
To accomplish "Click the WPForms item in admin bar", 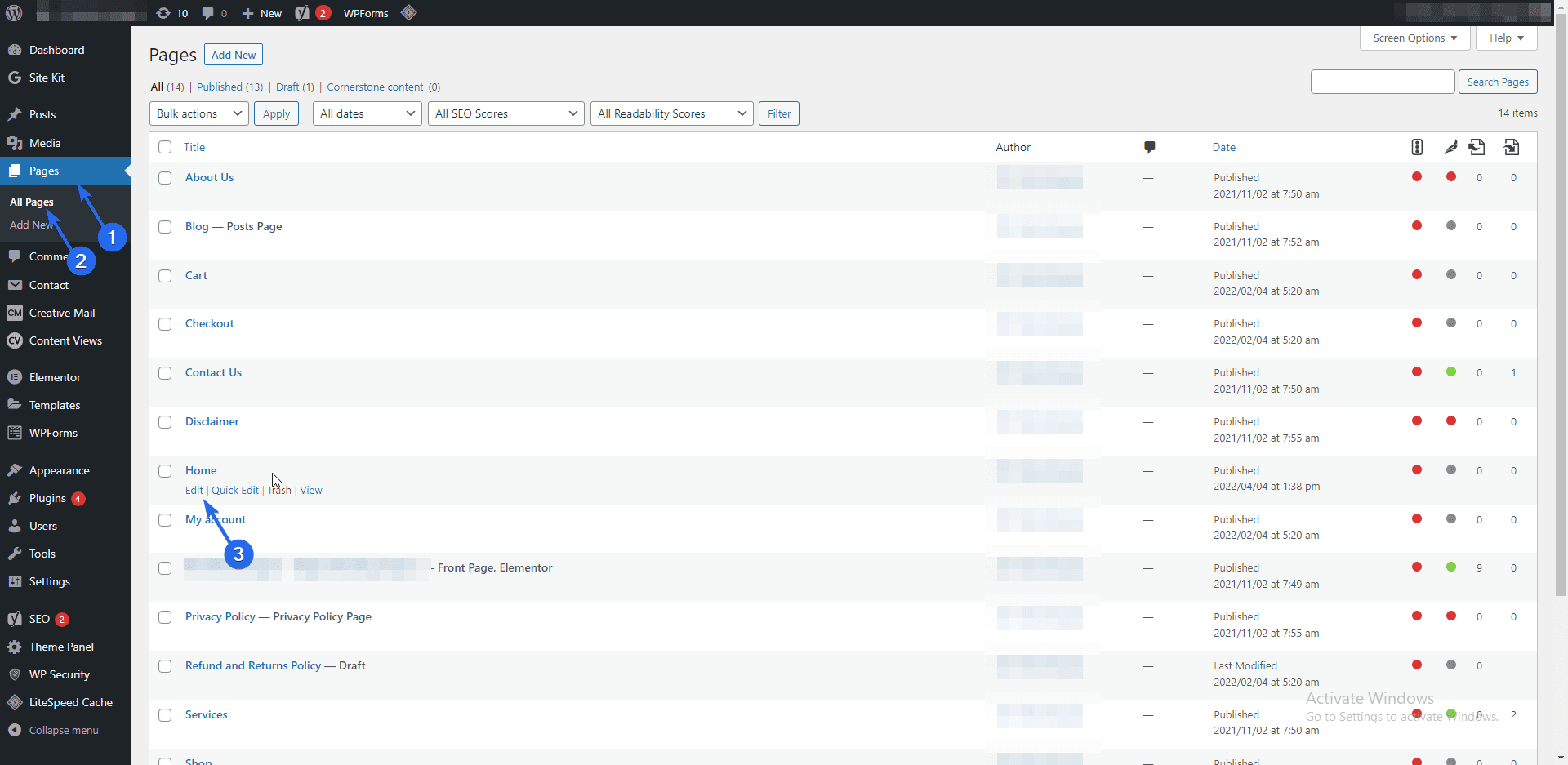I will tap(366, 13).
